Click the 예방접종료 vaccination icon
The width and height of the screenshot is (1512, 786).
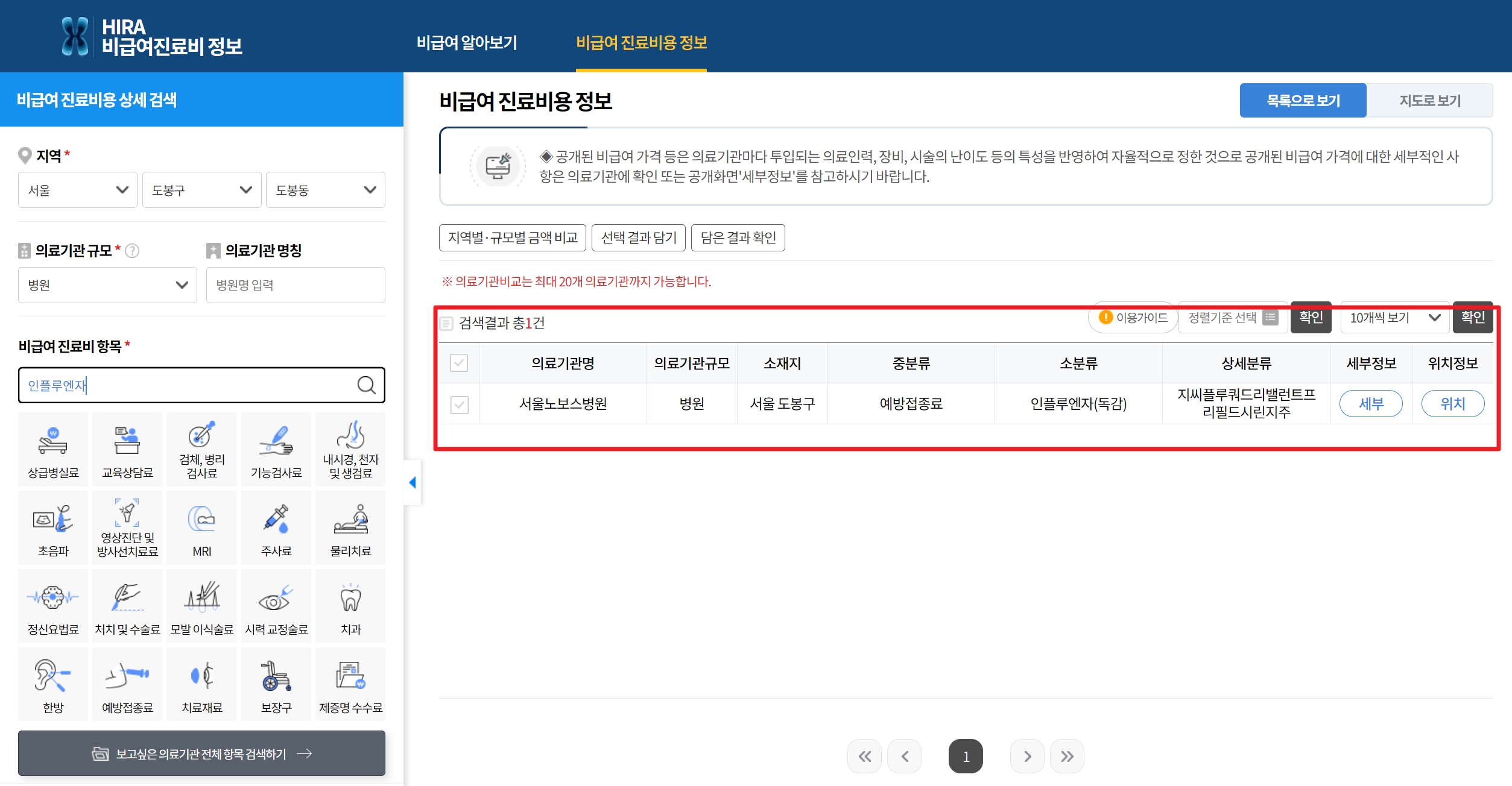click(x=127, y=684)
